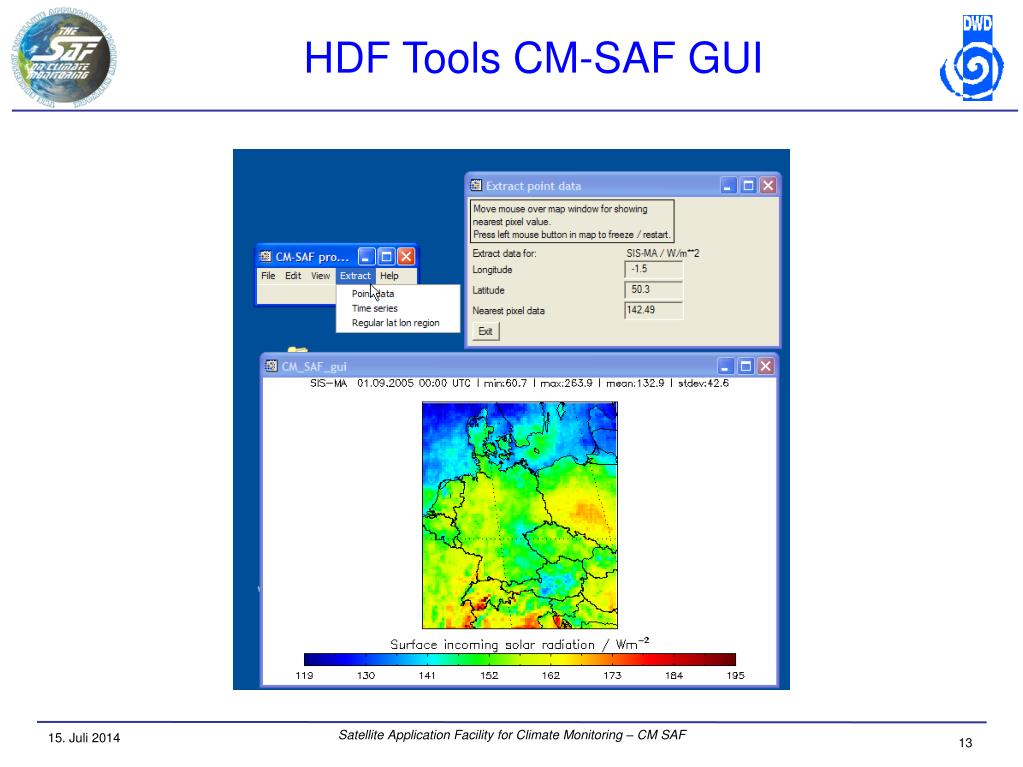The height and width of the screenshot is (767, 1023).
Task: Click the Exit button in Extract point data
Action: point(485,331)
